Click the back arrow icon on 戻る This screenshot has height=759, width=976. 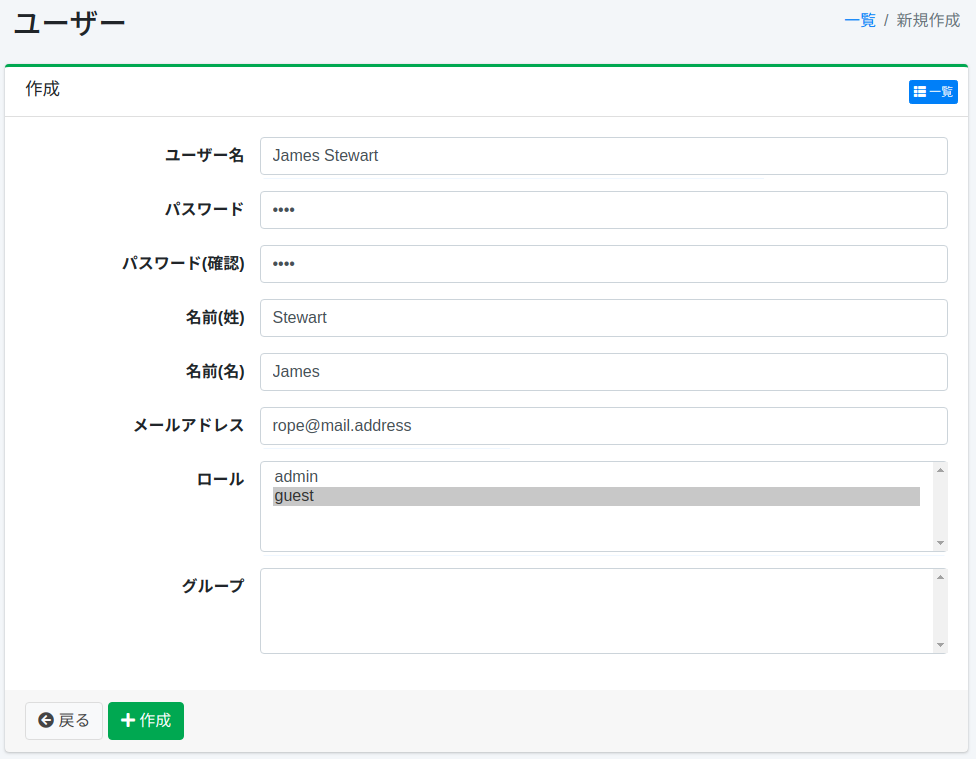pos(46,720)
